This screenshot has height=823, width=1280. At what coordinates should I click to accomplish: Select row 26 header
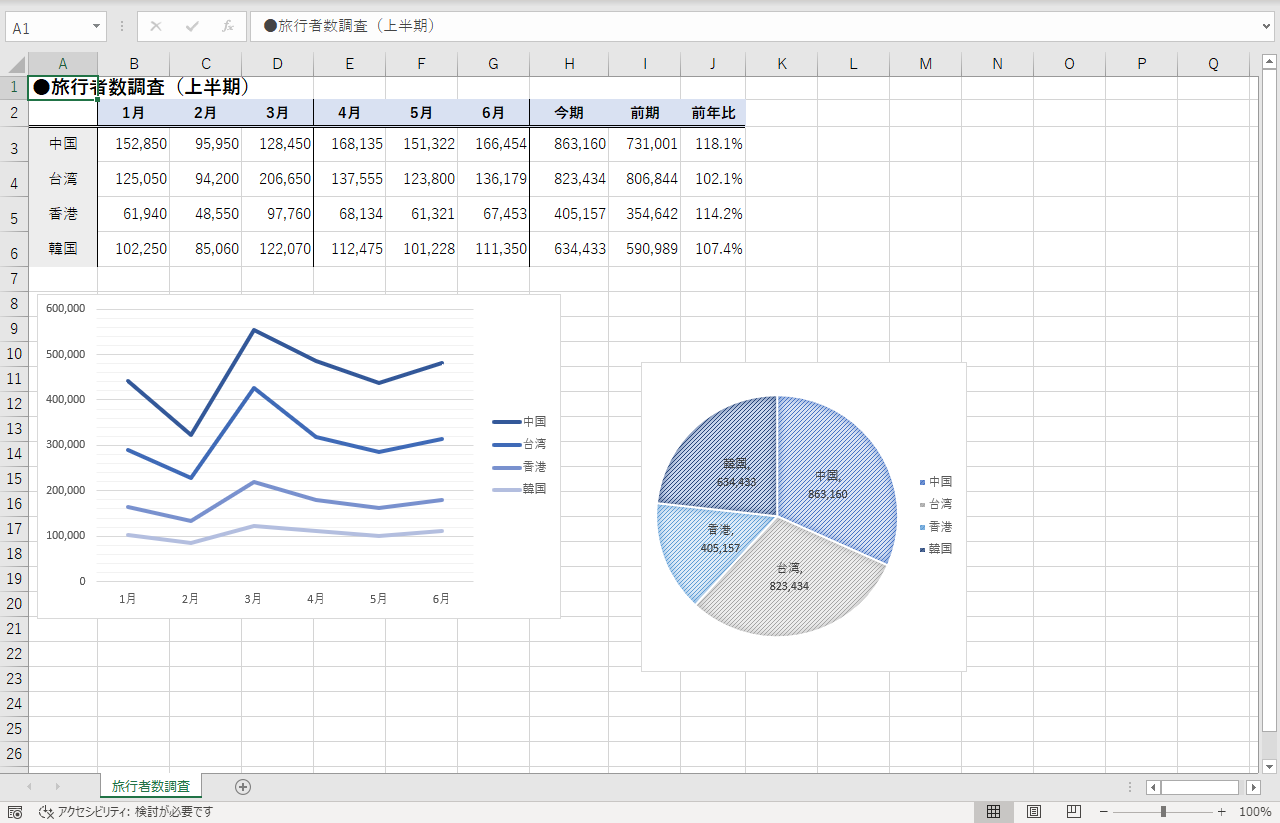(x=14, y=753)
